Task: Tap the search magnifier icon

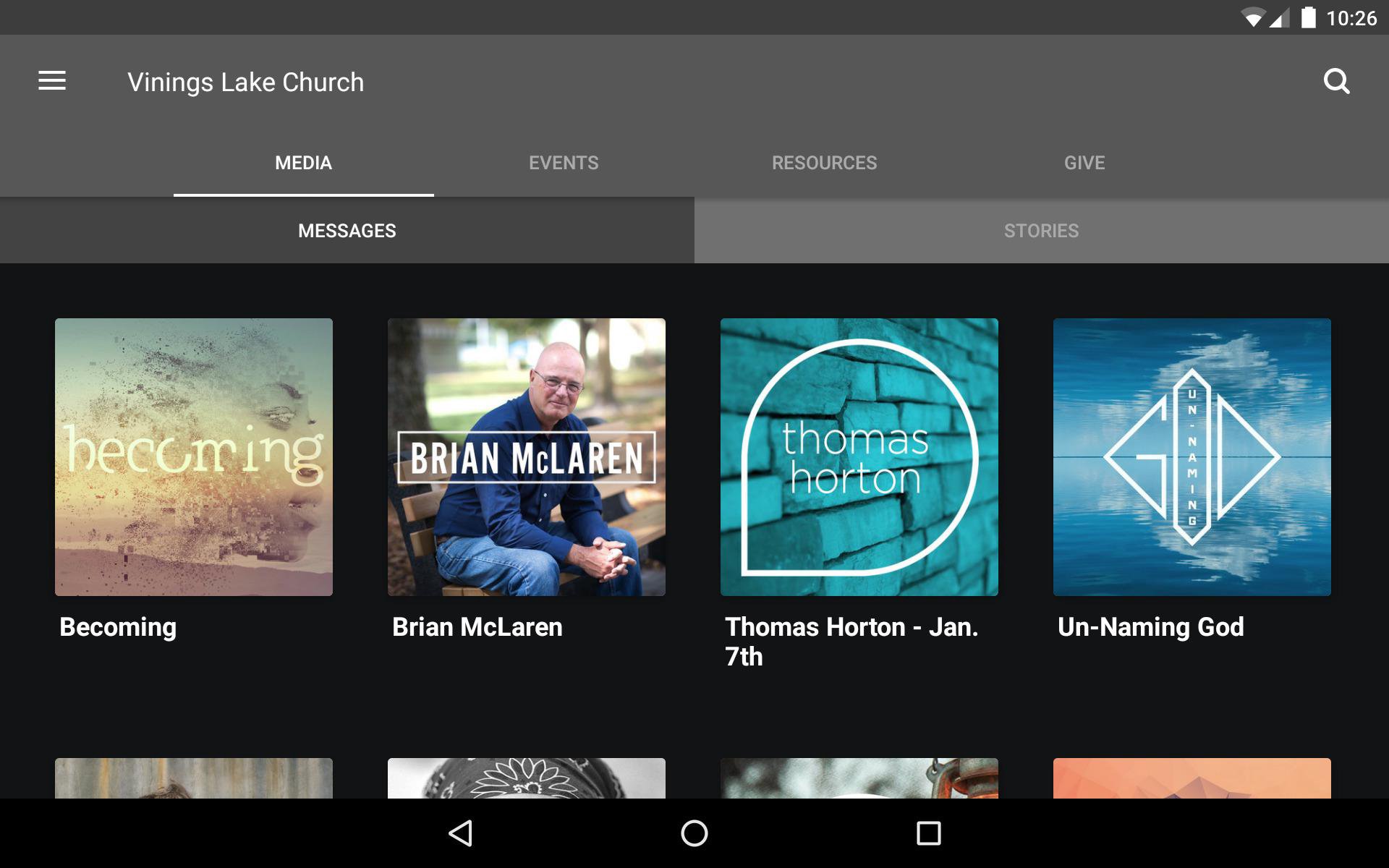Action: tap(1336, 81)
